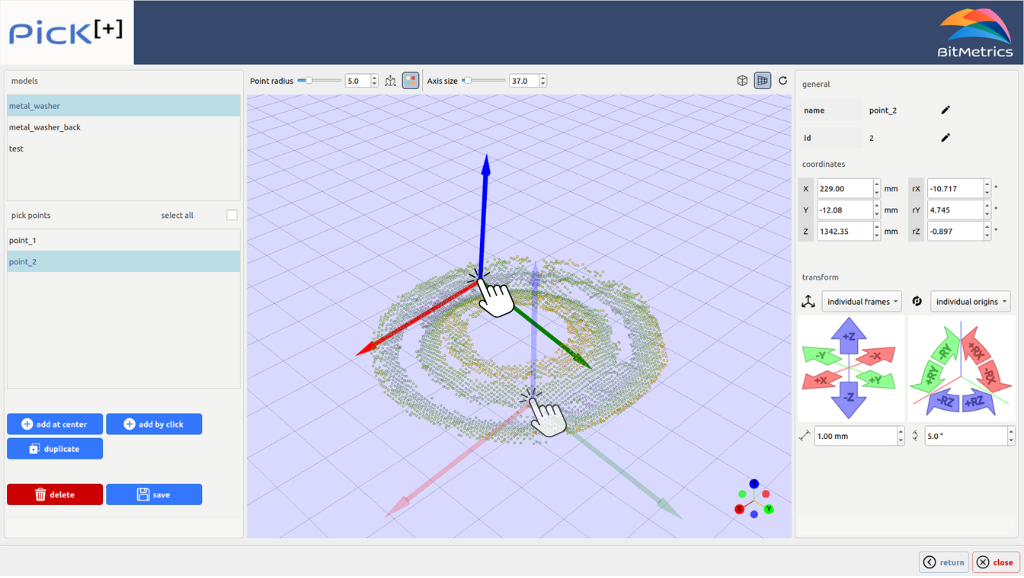Open the individual frames dropdown
The width and height of the screenshot is (1024, 578).
pos(861,302)
